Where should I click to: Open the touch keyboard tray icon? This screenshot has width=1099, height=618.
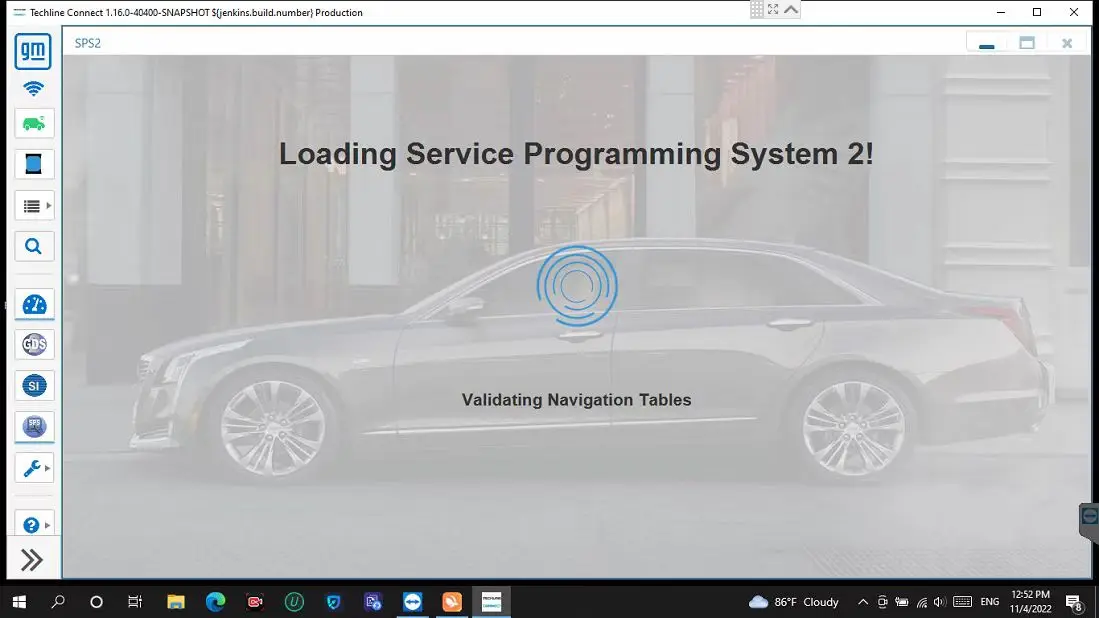click(x=962, y=602)
